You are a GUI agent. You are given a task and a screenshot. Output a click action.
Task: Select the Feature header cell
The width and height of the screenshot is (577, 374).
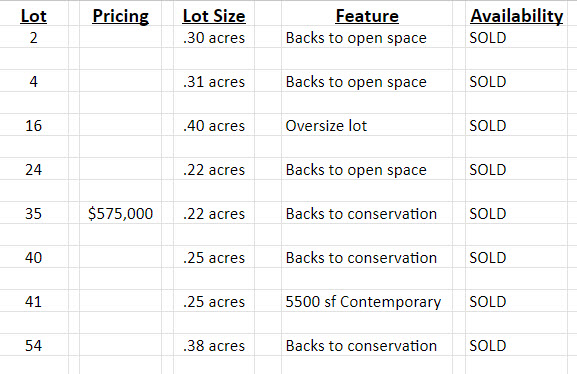click(x=367, y=16)
